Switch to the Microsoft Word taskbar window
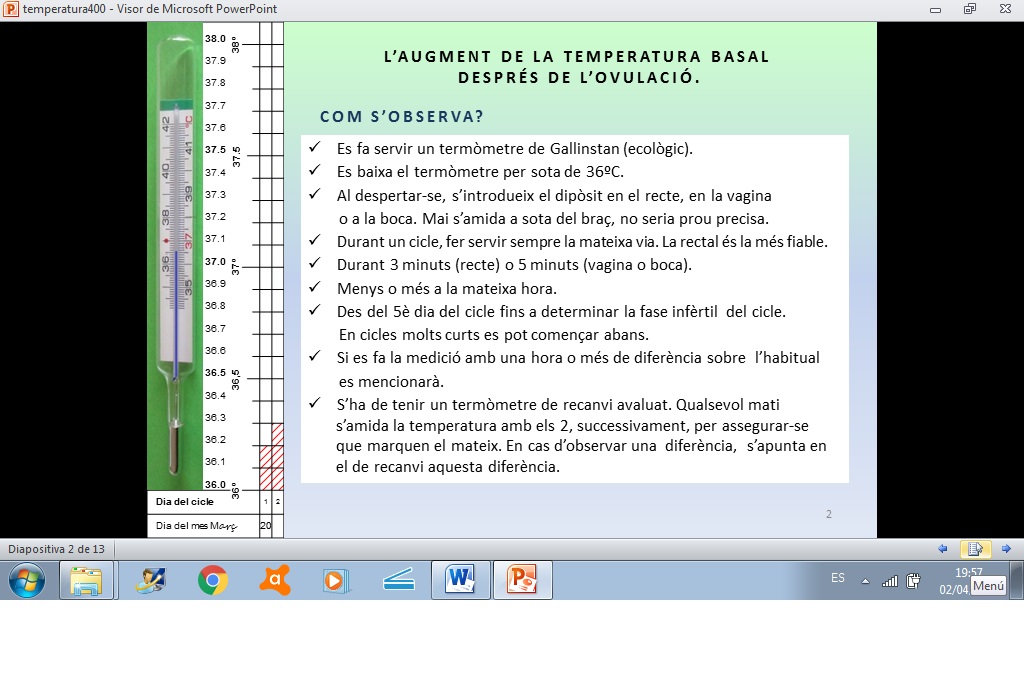The height and width of the screenshot is (677, 1024). [460, 580]
